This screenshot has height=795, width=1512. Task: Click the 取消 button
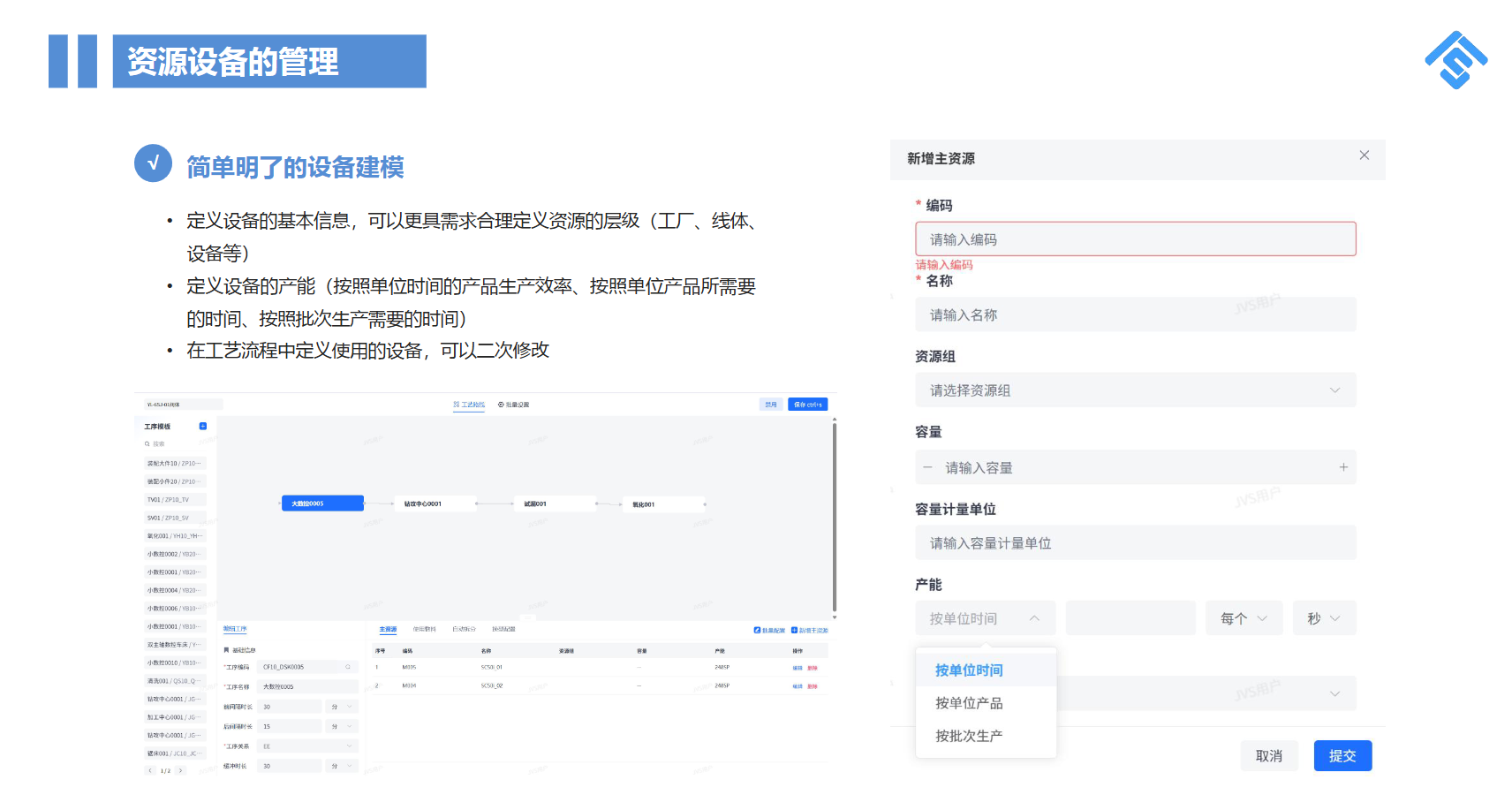pyautogui.click(x=1269, y=756)
